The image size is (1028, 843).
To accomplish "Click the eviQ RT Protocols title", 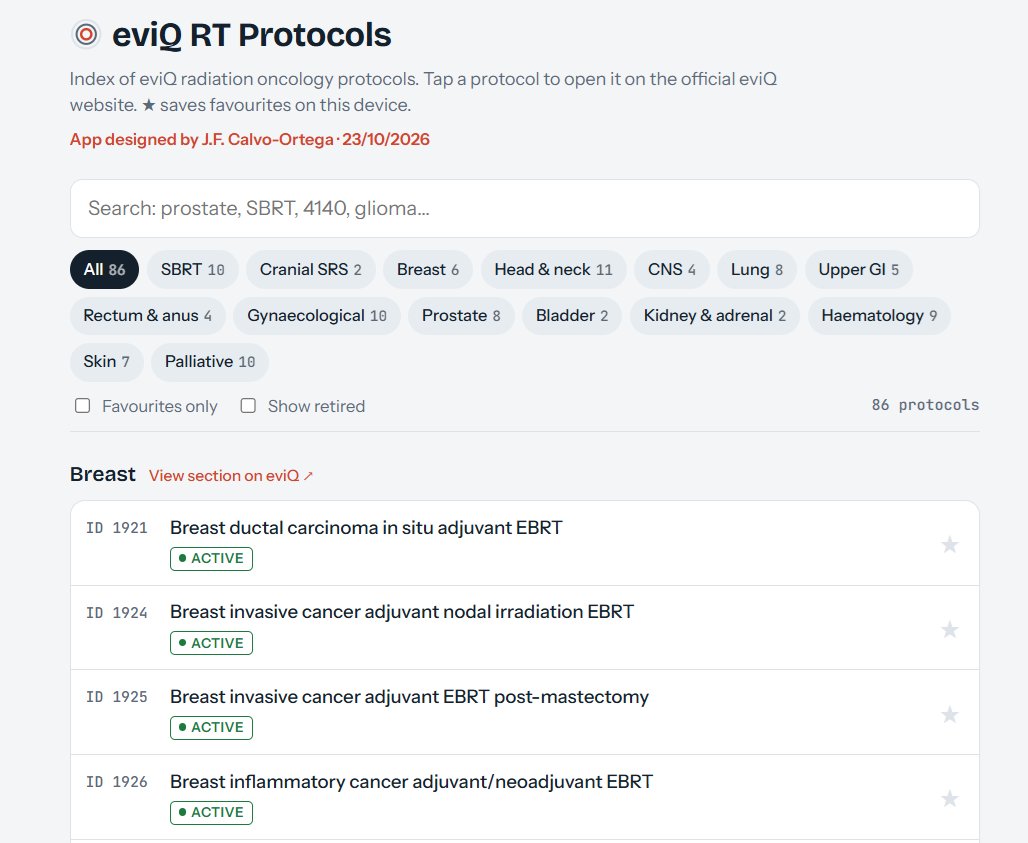I will pos(252,35).
